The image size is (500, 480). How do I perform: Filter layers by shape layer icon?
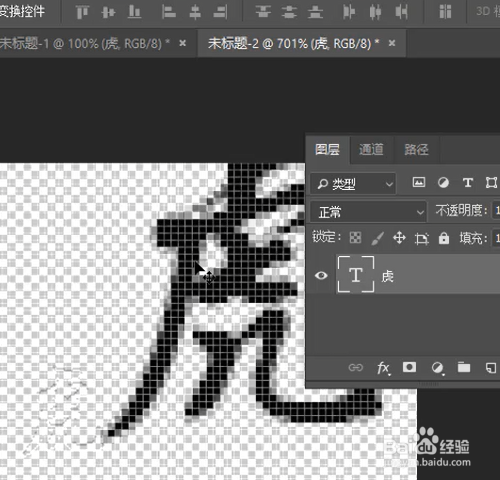pos(491,182)
